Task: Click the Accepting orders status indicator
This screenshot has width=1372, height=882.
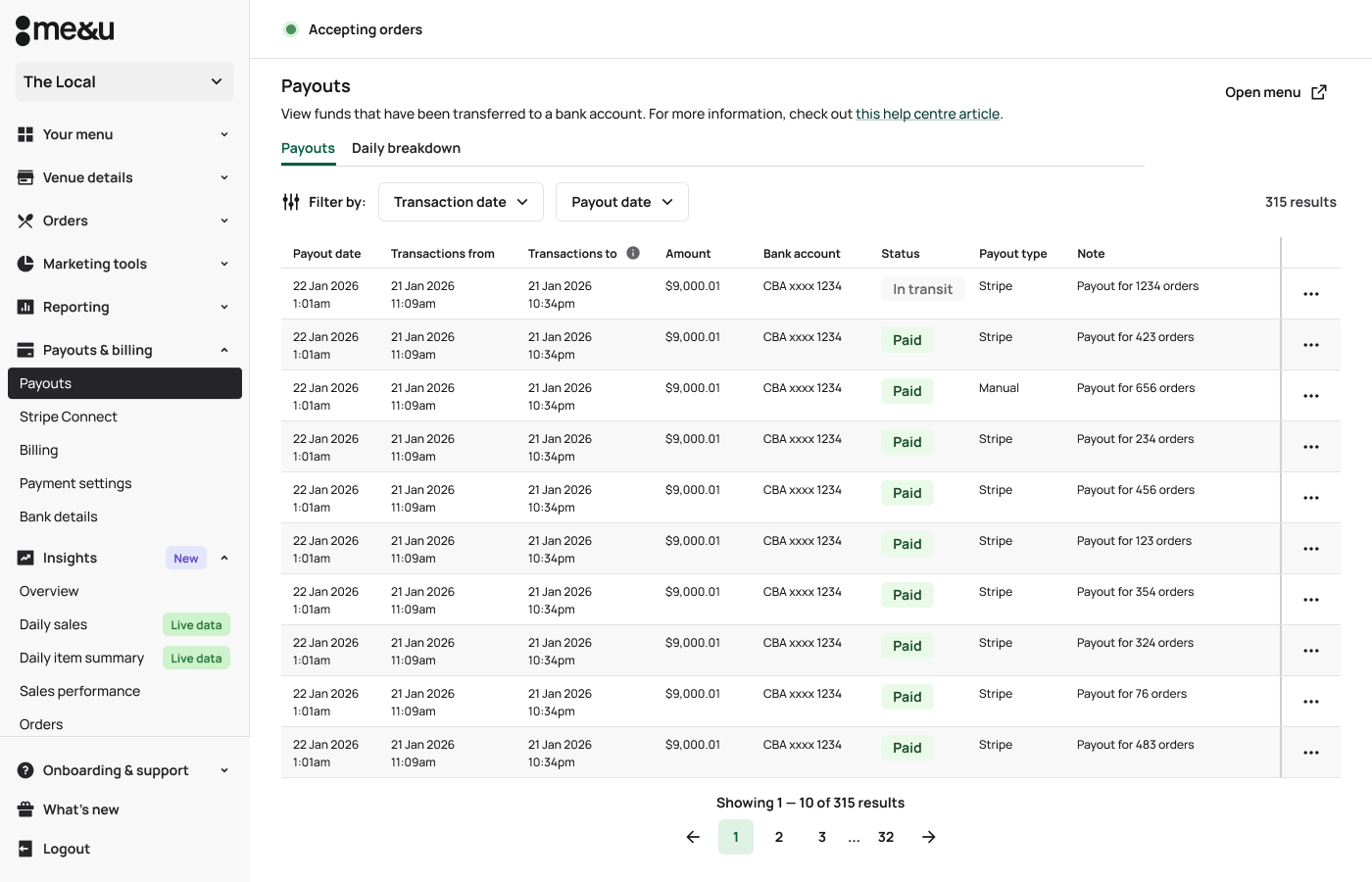Action: point(355,29)
